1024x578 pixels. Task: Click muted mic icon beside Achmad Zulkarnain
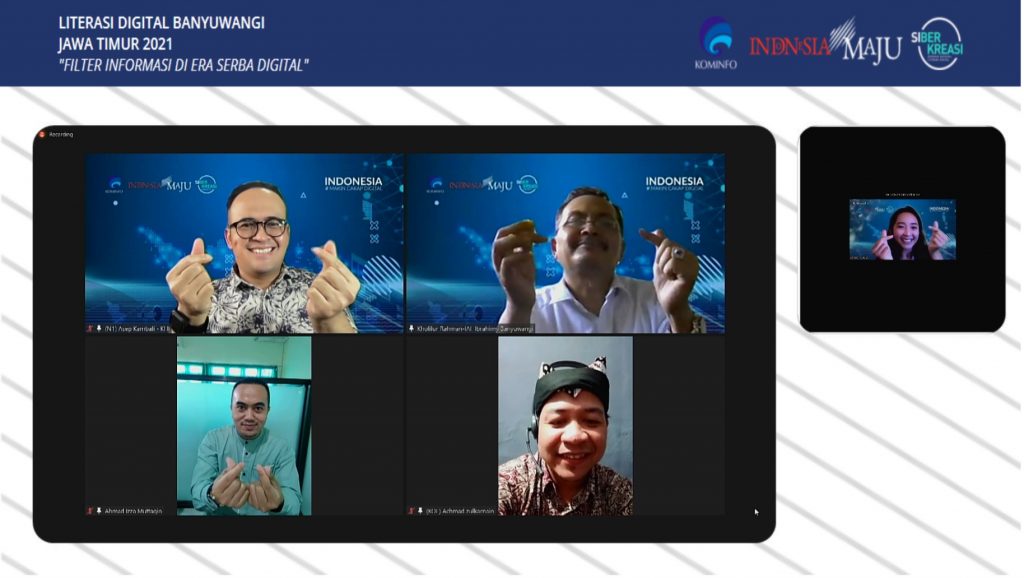tap(412, 510)
